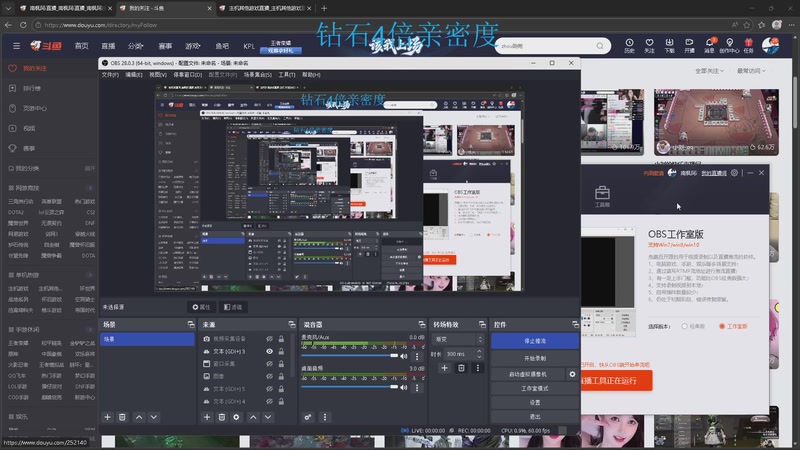Pop out OBS 场景 dock panel

tap(191, 324)
